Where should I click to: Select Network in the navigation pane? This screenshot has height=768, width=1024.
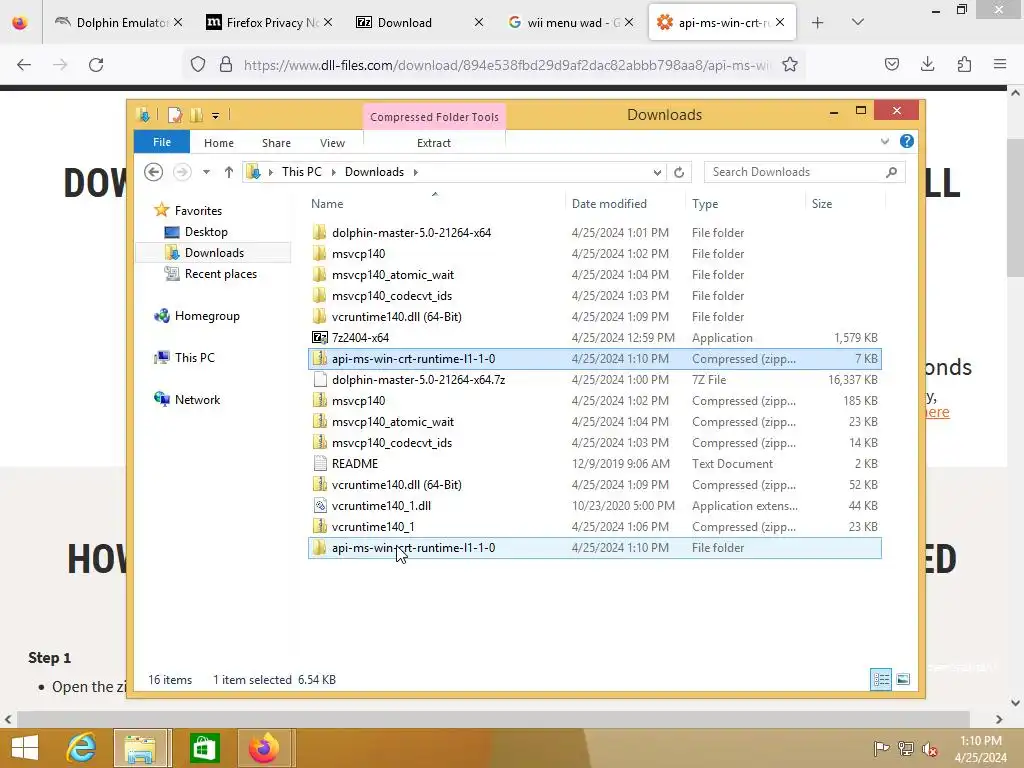tap(197, 399)
